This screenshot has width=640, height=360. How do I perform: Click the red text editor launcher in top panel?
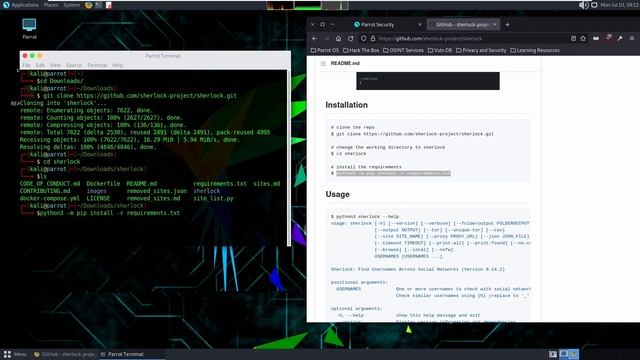(109, 5)
